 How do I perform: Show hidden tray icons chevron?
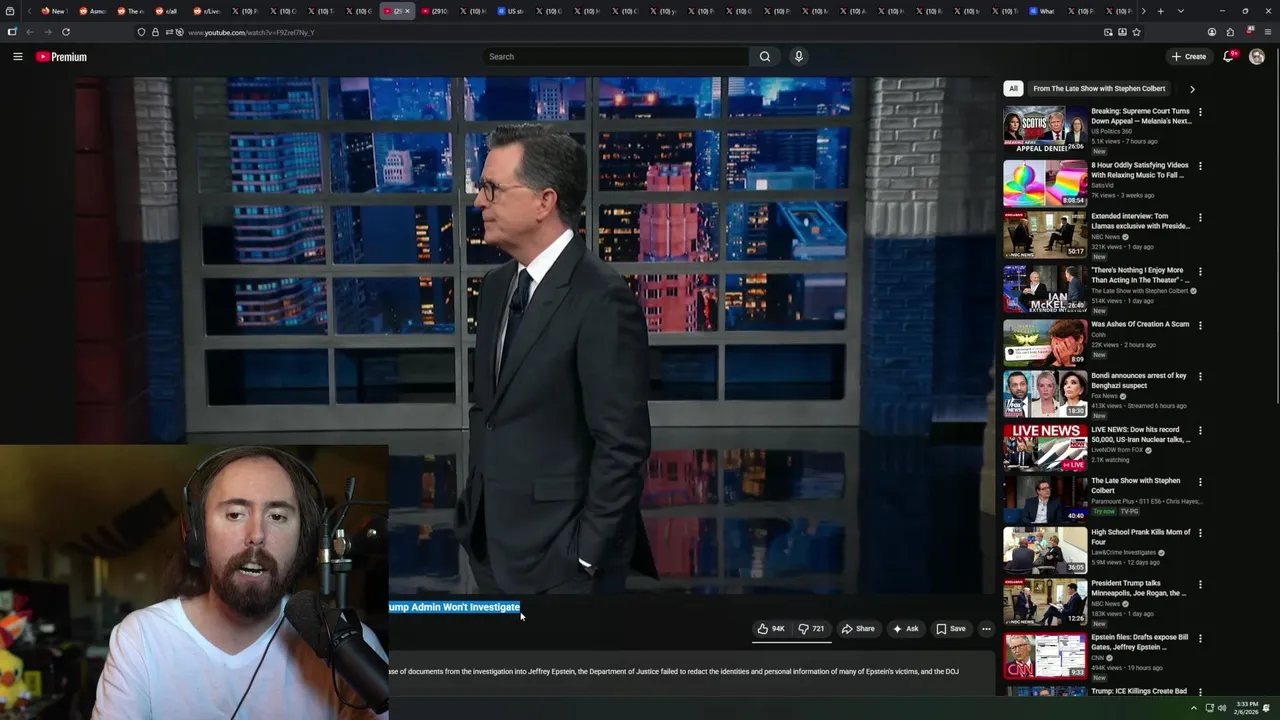[x=1193, y=708]
